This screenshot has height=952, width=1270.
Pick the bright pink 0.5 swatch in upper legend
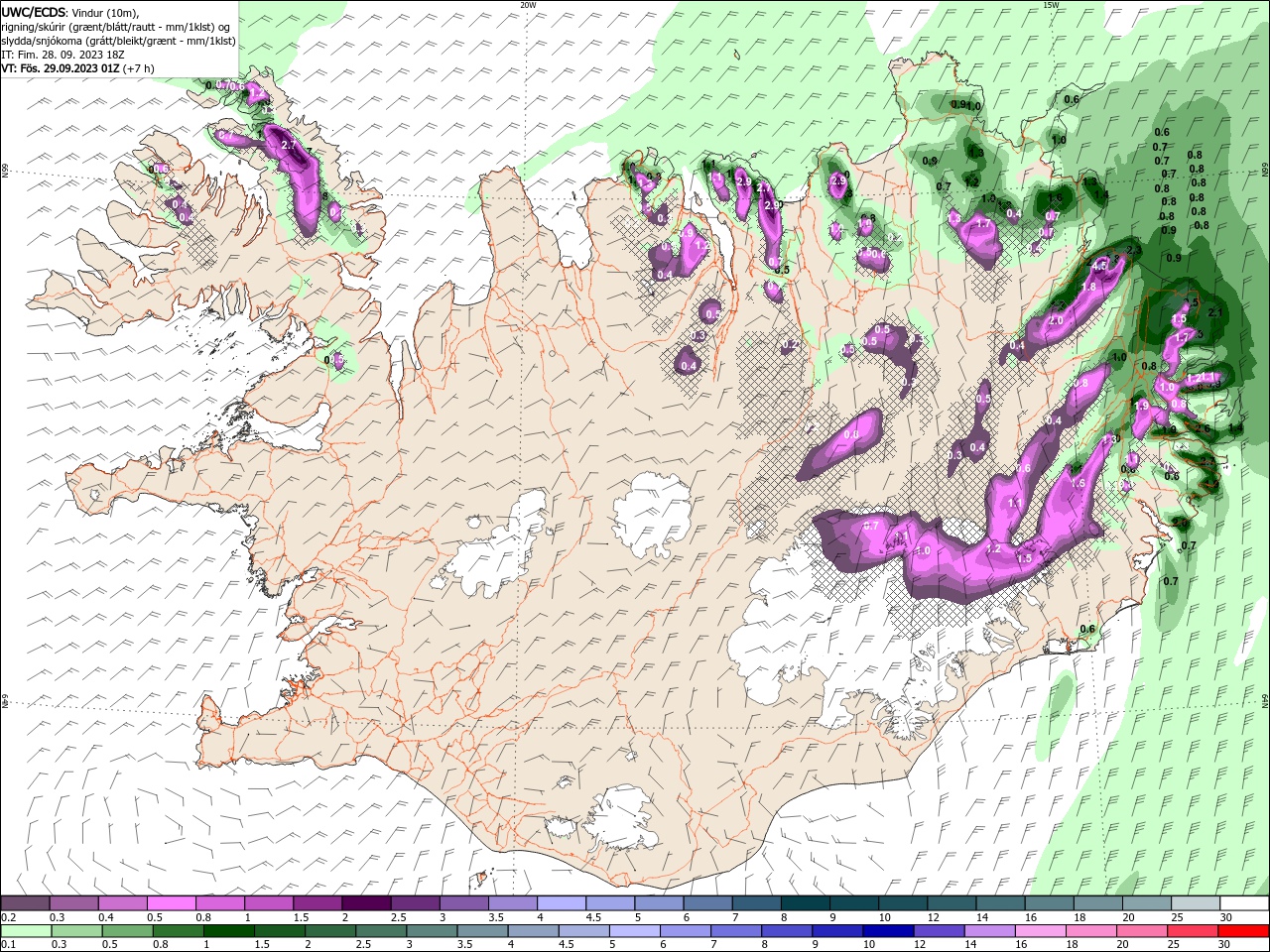pos(171,903)
